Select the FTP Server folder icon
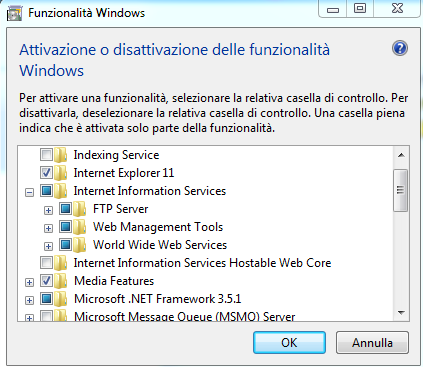Image resolution: width=423 pixels, height=367 pixels. (80, 209)
